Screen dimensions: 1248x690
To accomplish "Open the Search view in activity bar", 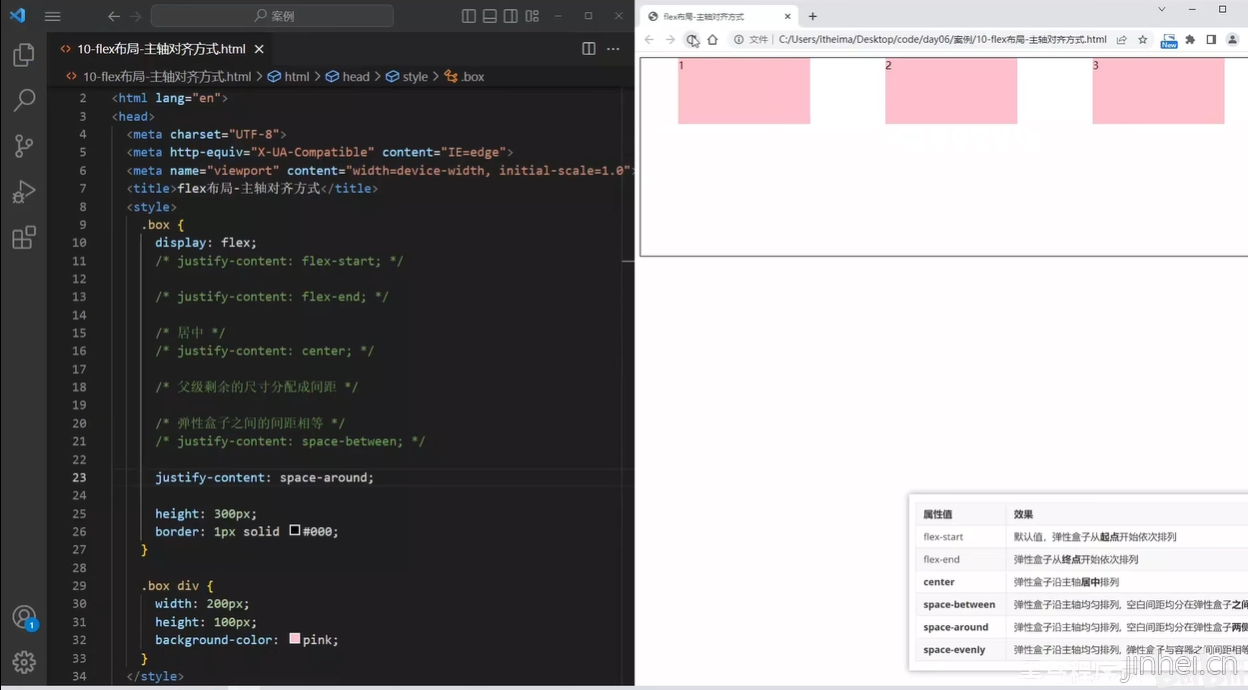I will [24, 100].
